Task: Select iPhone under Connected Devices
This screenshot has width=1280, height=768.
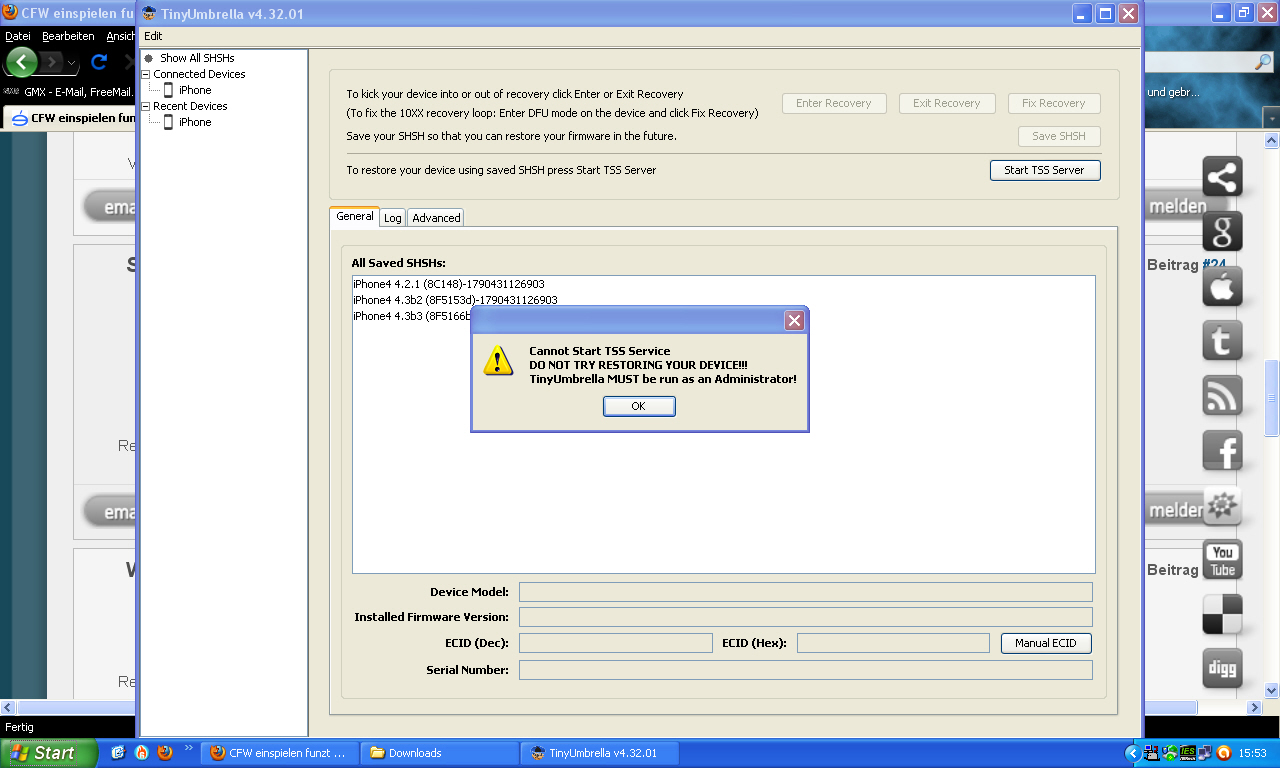Action: pyautogui.click(x=195, y=90)
